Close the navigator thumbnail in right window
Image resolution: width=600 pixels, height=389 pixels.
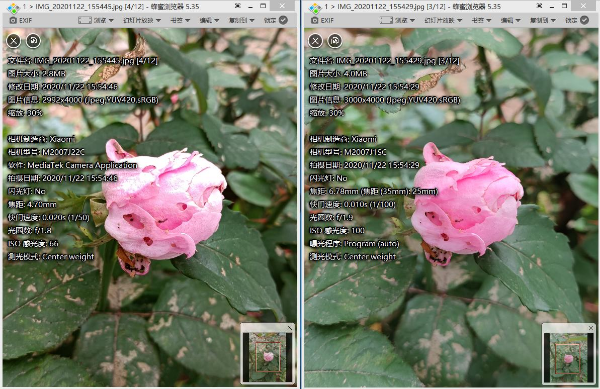590,328
